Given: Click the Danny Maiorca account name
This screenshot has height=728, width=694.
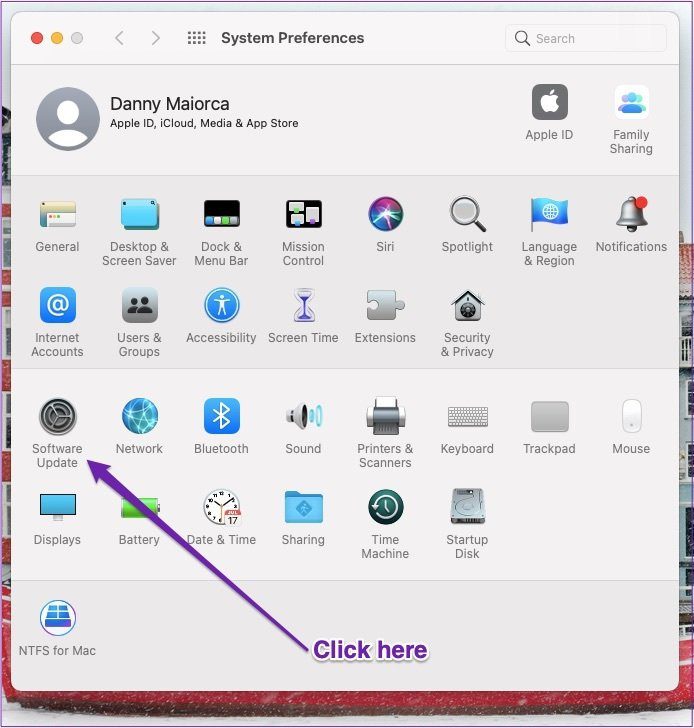Looking at the screenshot, I should pyautogui.click(x=169, y=104).
